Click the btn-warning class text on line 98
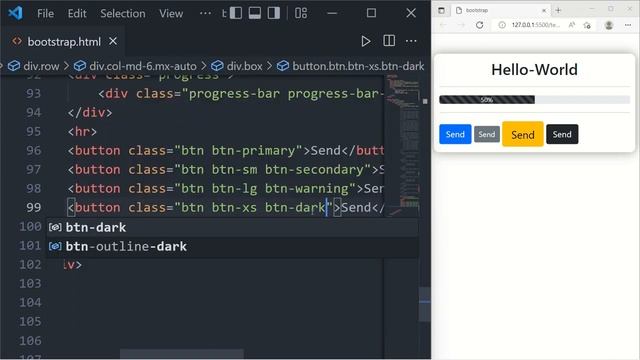Image resolution: width=640 pixels, height=360 pixels. [x=307, y=189]
